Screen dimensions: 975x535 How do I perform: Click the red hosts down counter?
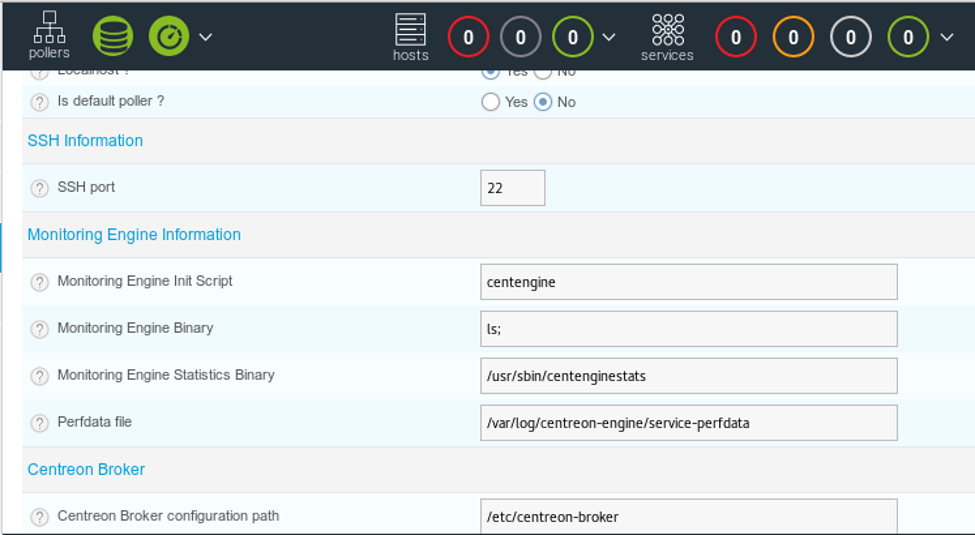468,38
